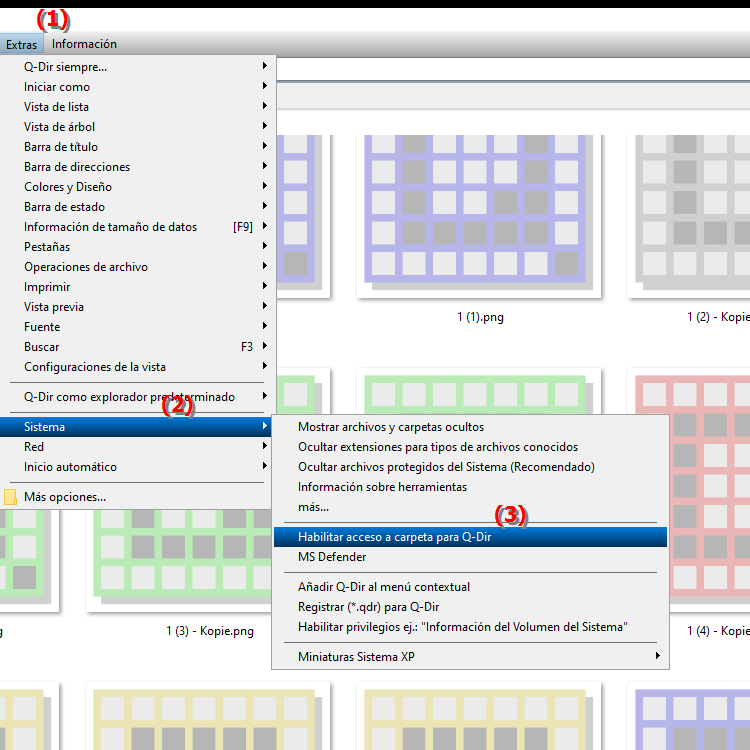Click arrow next to Pestañas entry

[265, 246]
